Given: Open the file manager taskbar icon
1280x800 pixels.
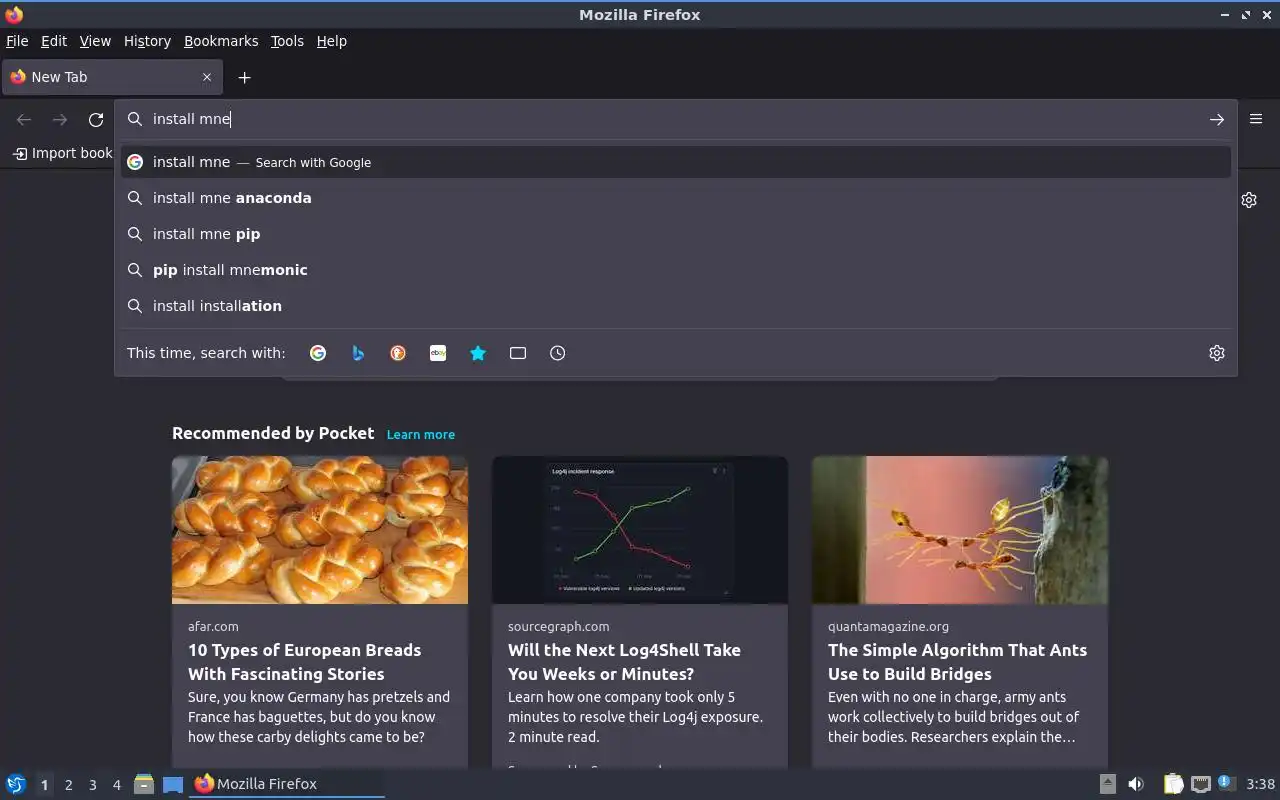Looking at the screenshot, I should [144, 784].
